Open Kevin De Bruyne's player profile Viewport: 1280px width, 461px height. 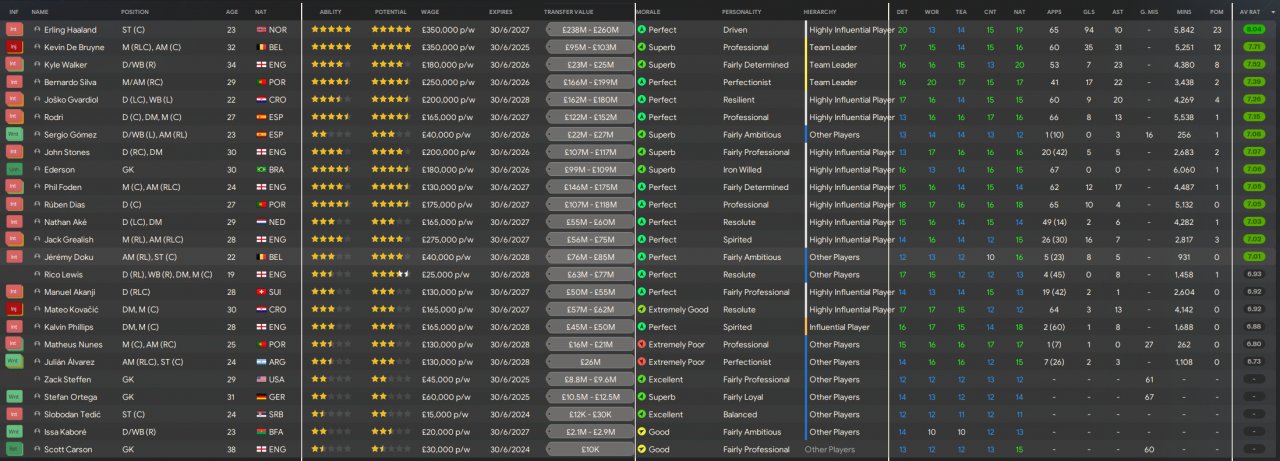pyautogui.click(x=72, y=47)
